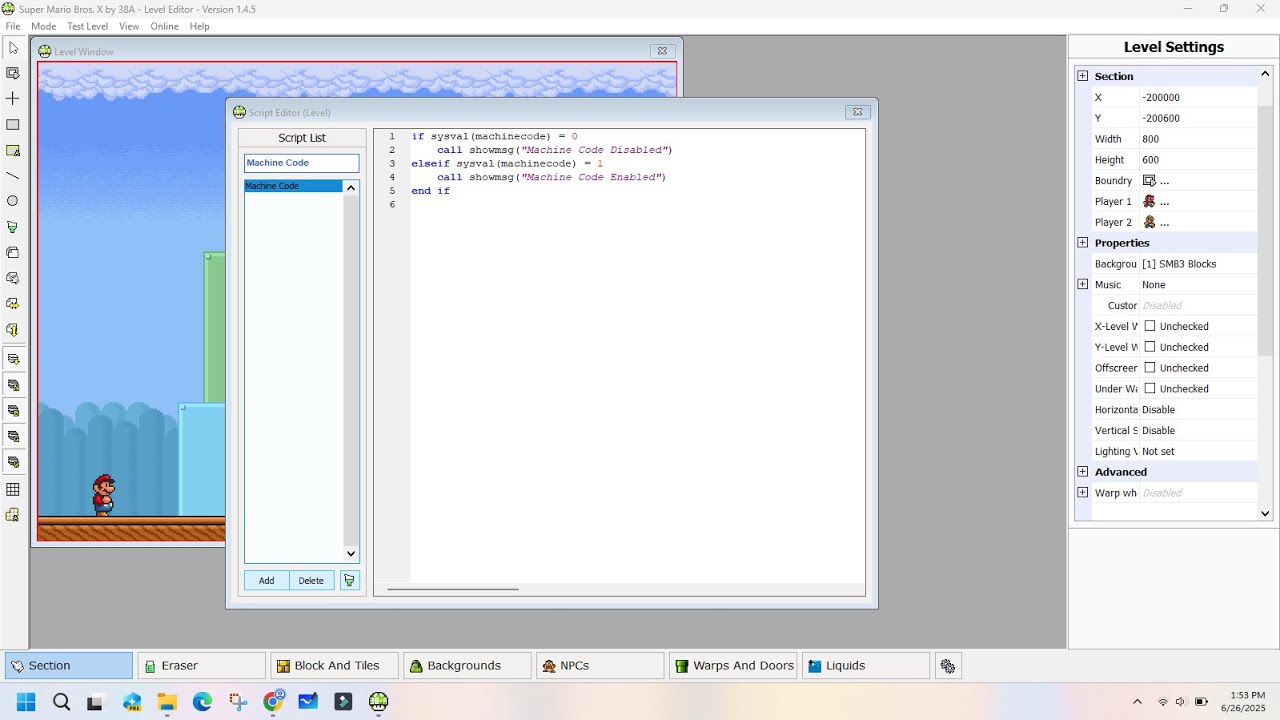Open Windows Search from the taskbar
Viewport: 1280px width, 720px height.
tap(61, 702)
